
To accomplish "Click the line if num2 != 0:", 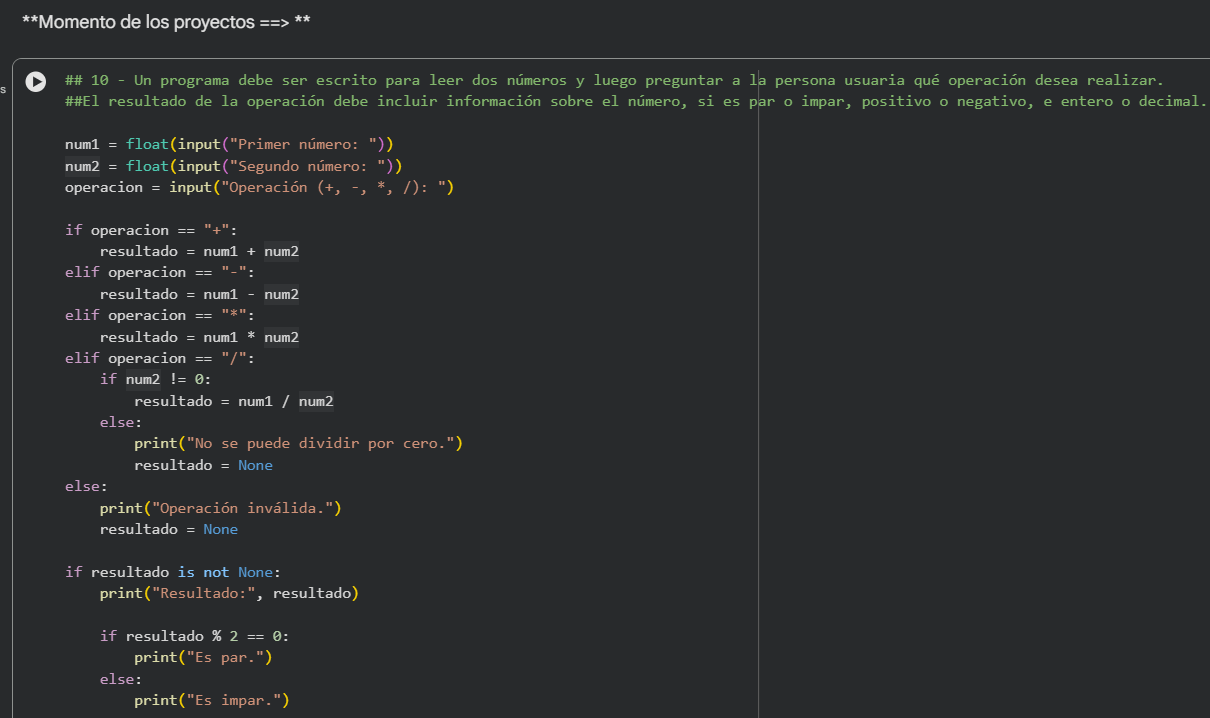I will (x=156, y=379).
